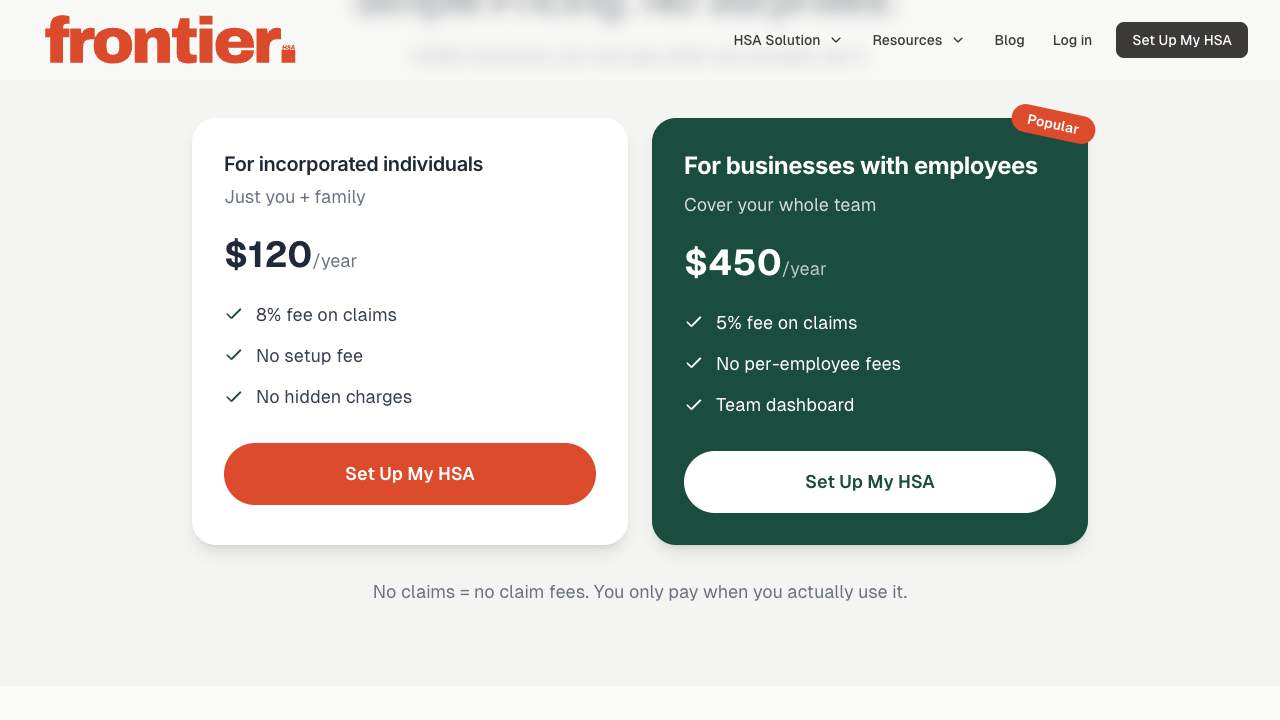The width and height of the screenshot is (1280, 720).
Task: Click the checkmark beside "No per-employee fees"
Action: click(x=693, y=363)
